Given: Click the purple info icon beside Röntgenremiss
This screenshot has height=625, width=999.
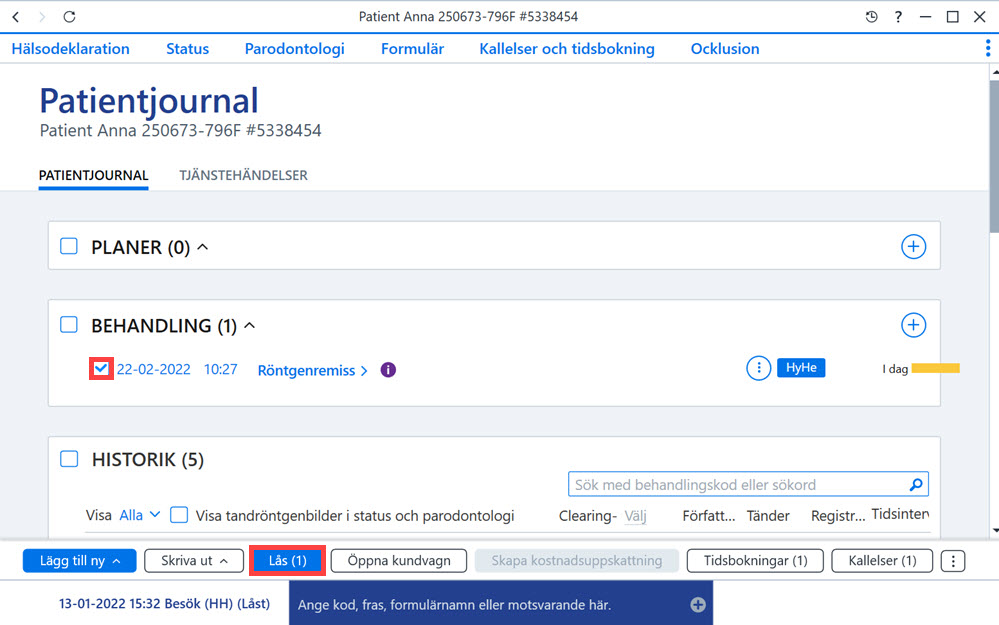Looking at the screenshot, I should click(x=388, y=370).
